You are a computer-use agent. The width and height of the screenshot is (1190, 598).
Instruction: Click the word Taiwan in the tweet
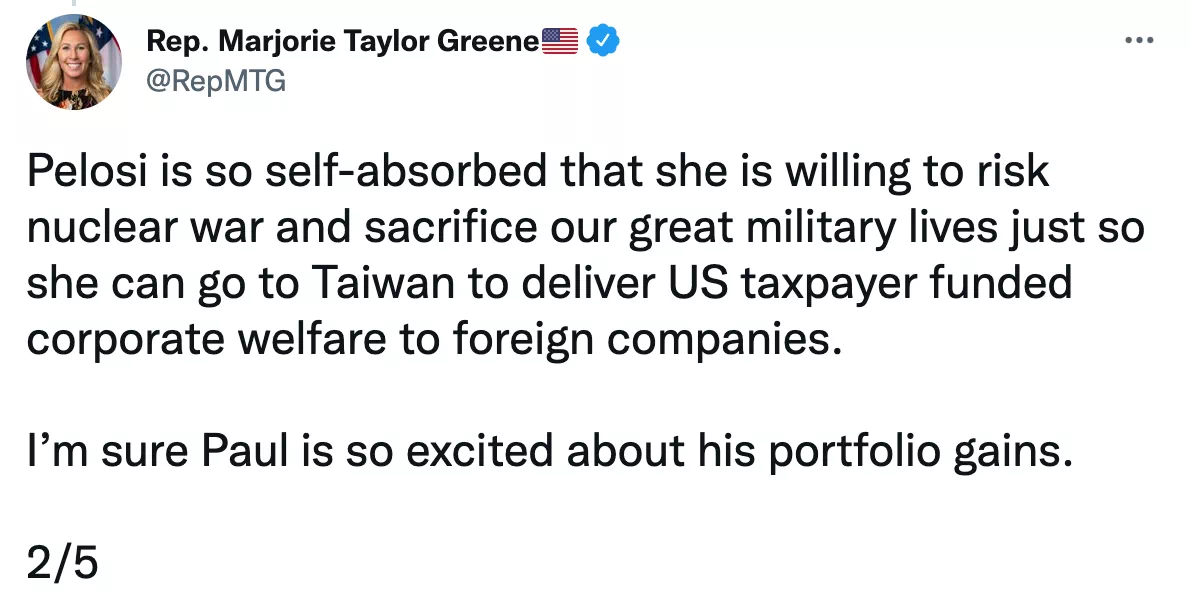pos(383,283)
